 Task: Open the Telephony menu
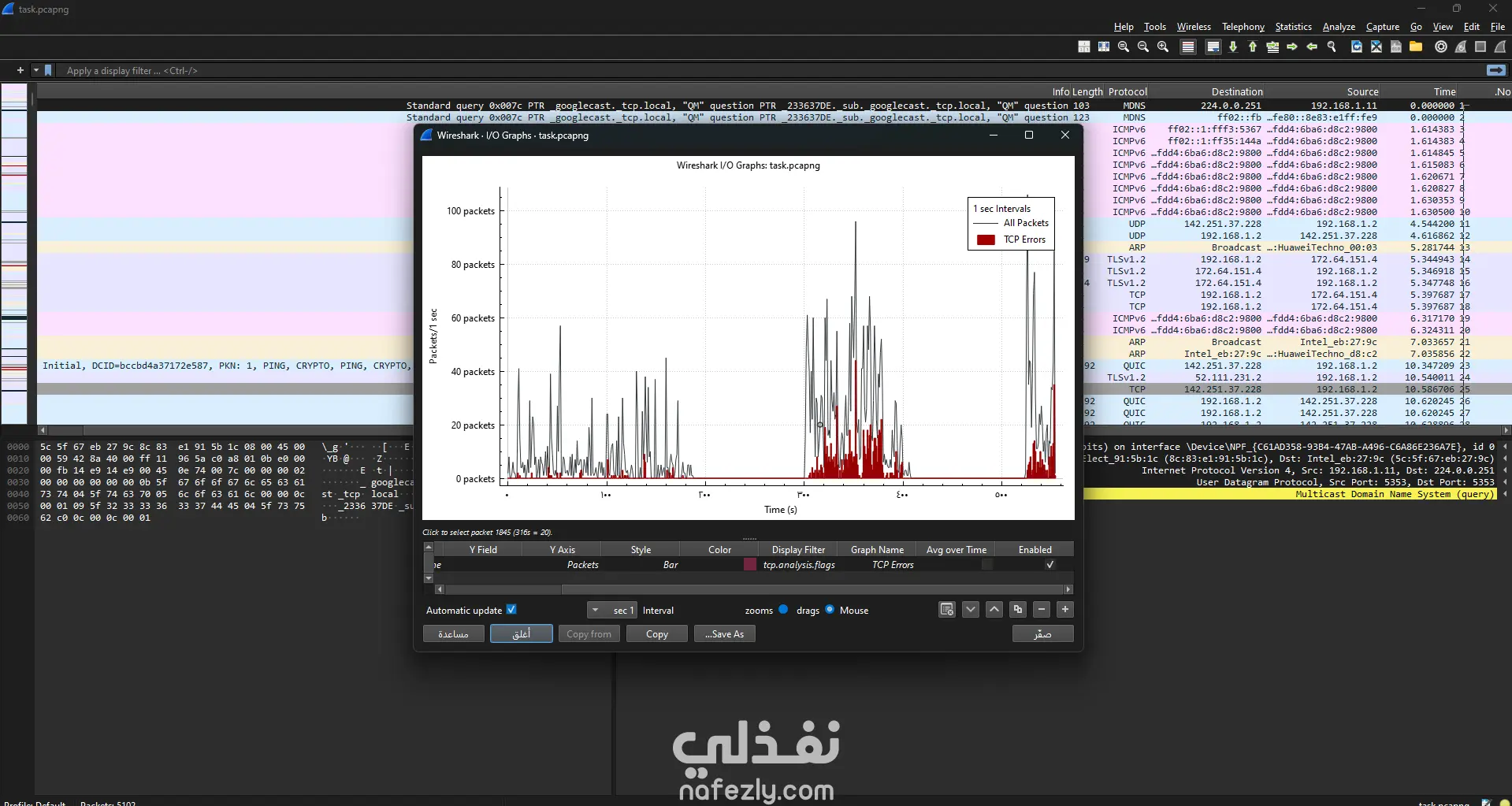[1243, 27]
